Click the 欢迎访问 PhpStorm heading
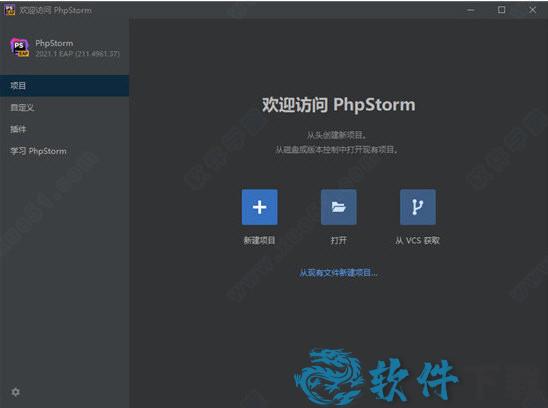The height and width of the screenshot is (408, 548). 339,105
